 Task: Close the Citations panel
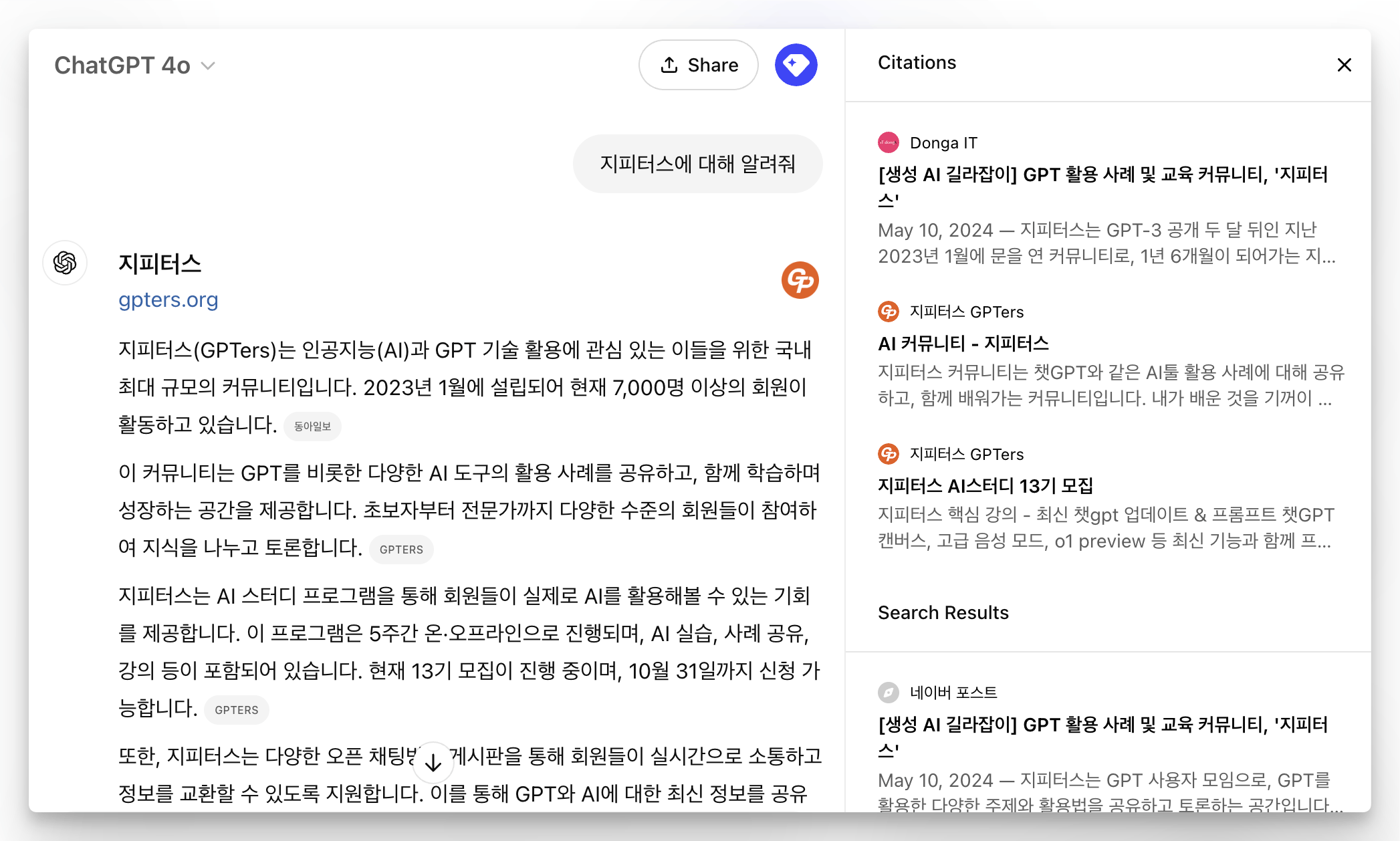[1344, 65]
